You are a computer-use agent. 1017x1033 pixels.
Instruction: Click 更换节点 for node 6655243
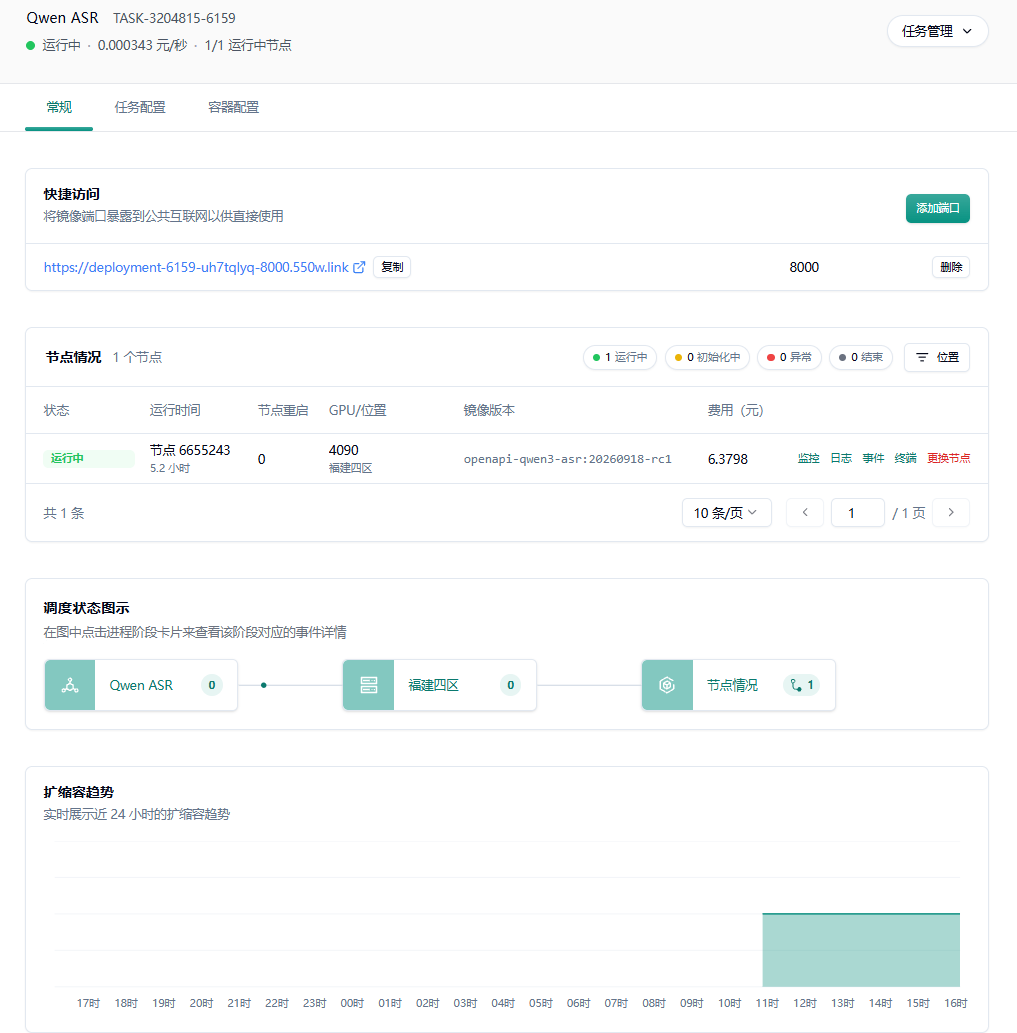pyautogui.click(x=948, y=459)
